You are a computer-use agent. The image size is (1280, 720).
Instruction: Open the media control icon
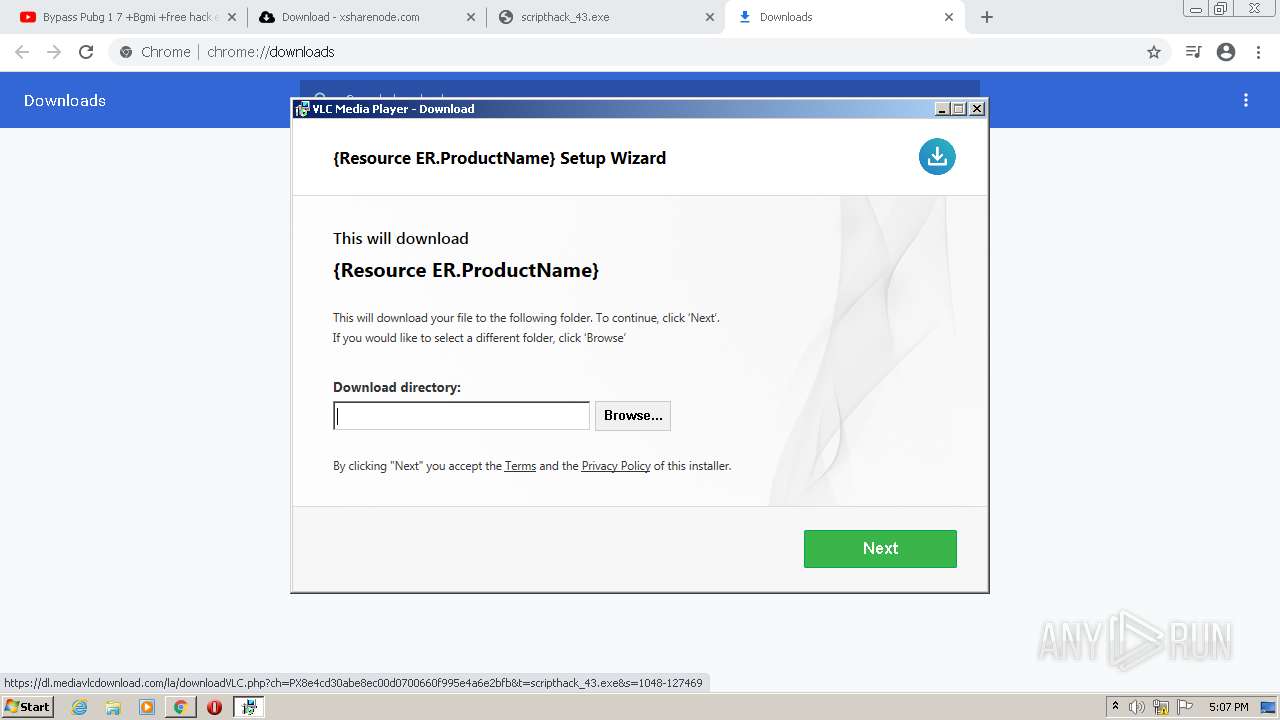click(1193, 52)
